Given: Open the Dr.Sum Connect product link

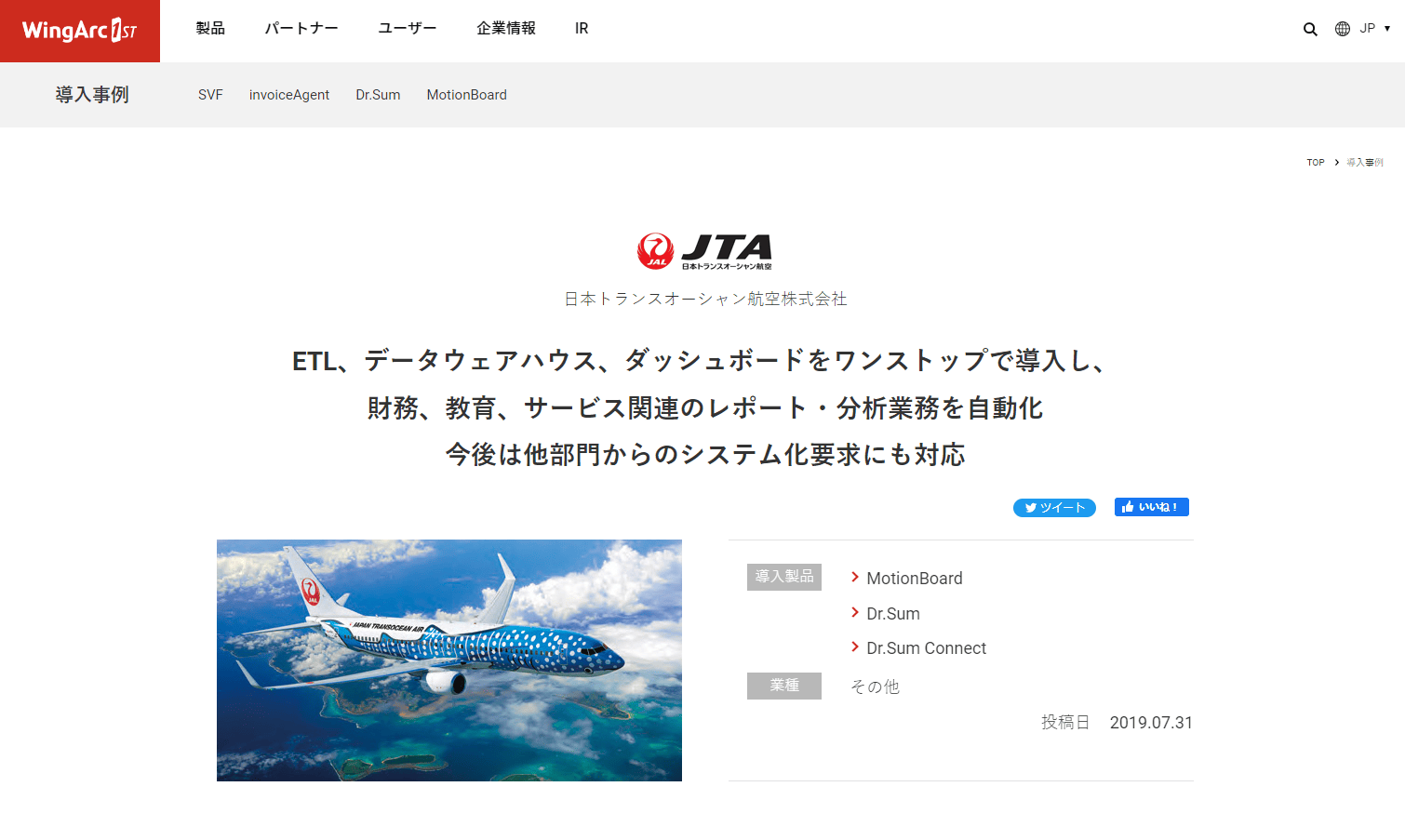Looking at the screenshot, I should pyautogui.click(x=926, y=648).
